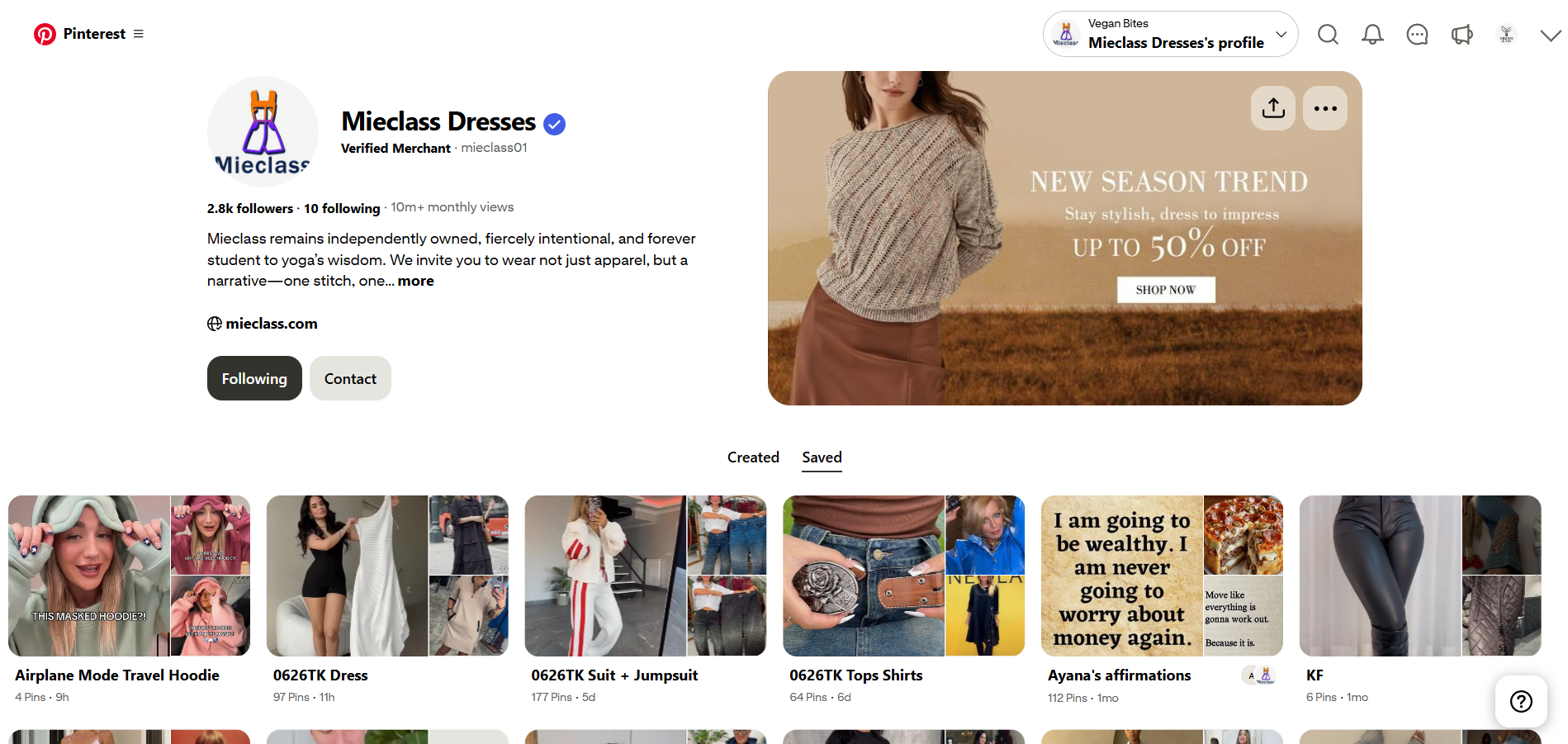Click the collaborator avatars on Ayana's affirmations
This screenshot has height=744, width=1568.
click(1259, 675)
